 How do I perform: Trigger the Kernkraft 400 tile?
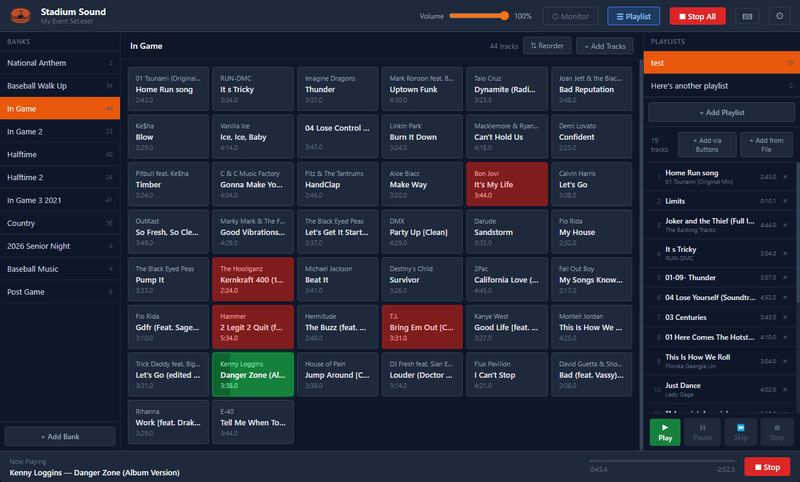[x=253, y=279]
